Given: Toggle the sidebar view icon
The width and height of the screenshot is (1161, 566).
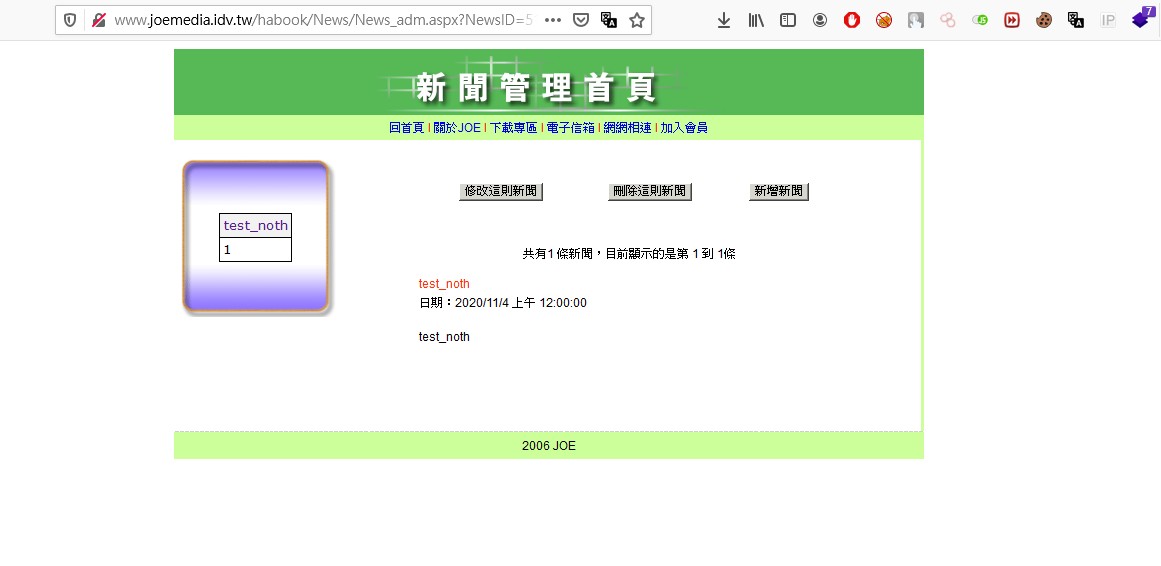Looking at the screenshot, I should point(788,21).
